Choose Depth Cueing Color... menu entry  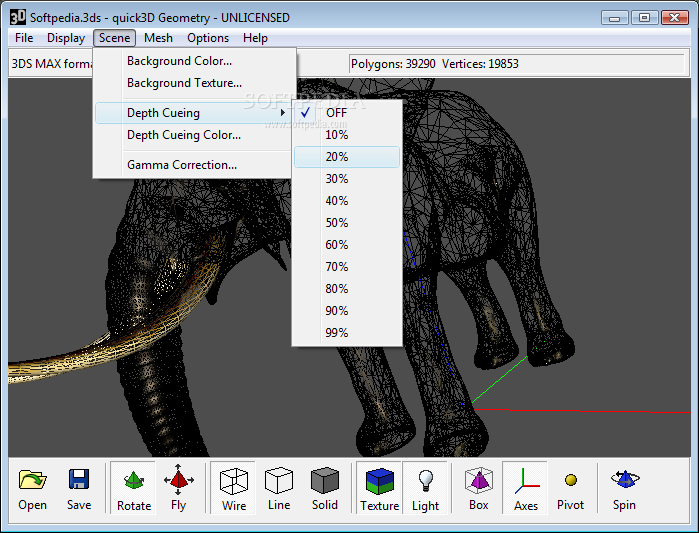(194, 135)
